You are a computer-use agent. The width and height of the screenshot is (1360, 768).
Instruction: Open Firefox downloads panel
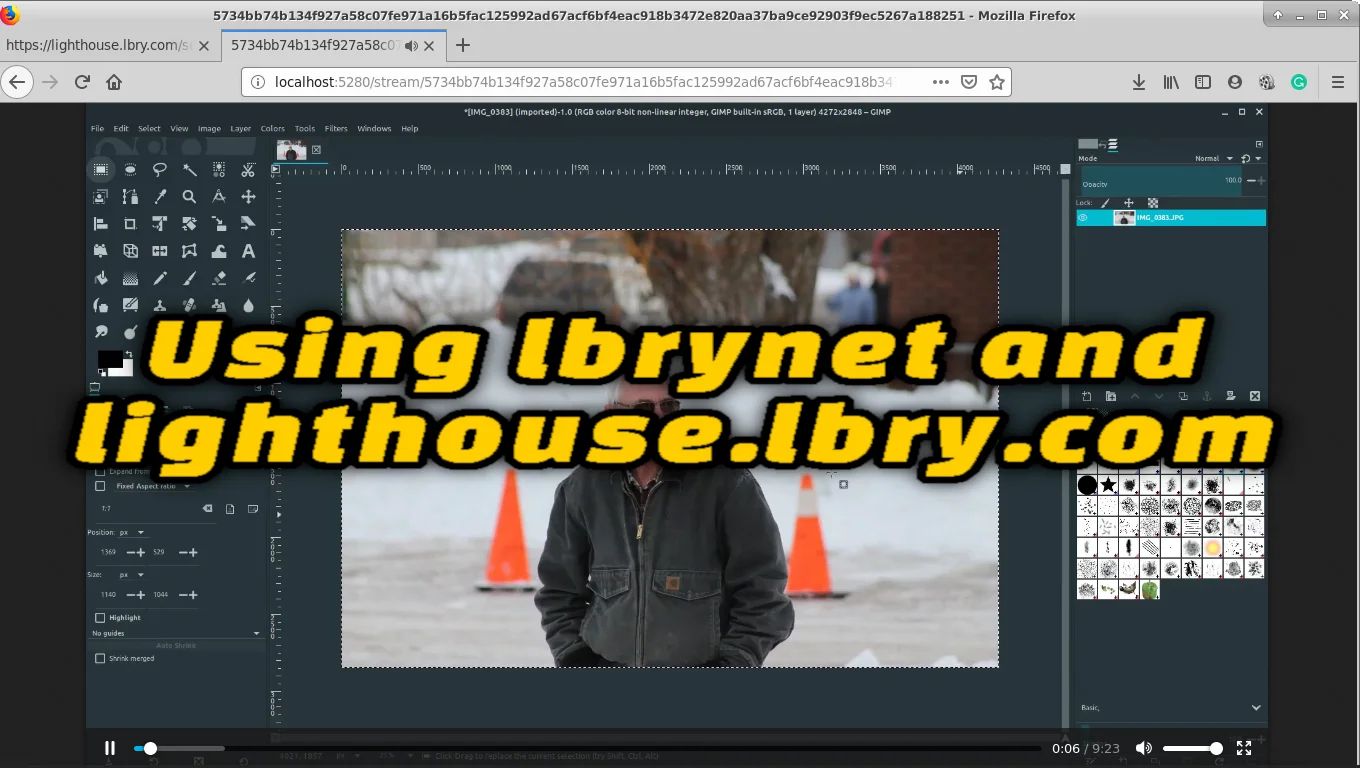pyautogui.click(x=1138, y=82)
